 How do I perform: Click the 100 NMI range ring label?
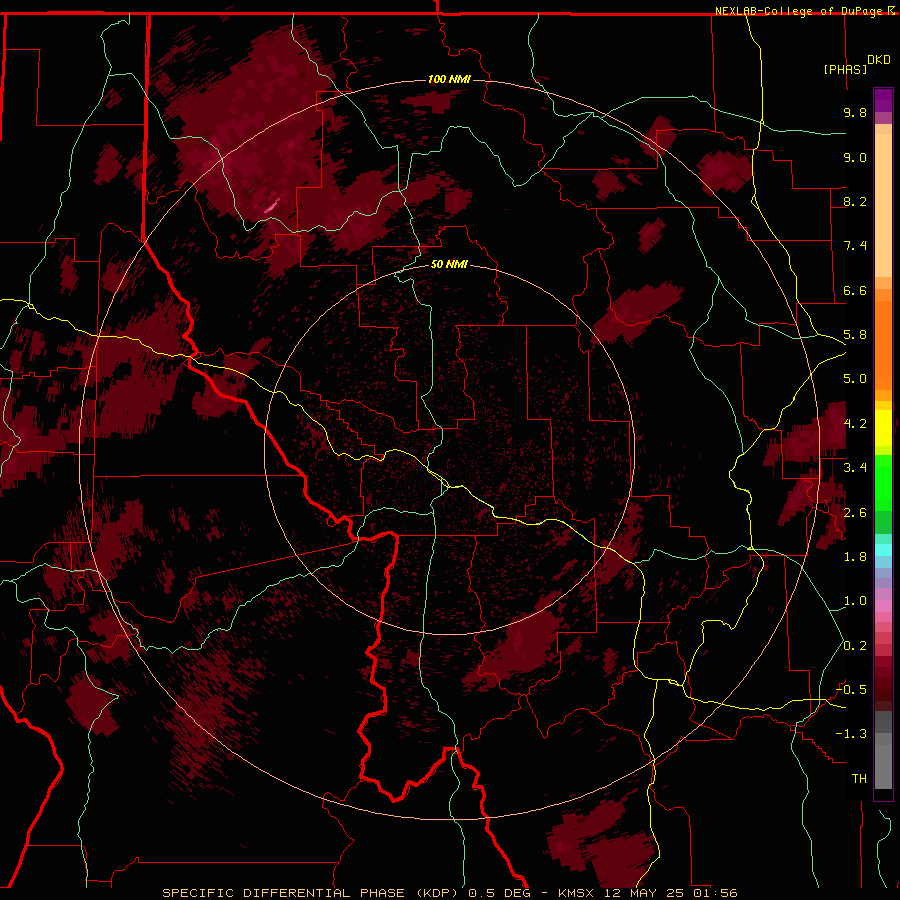449,79
